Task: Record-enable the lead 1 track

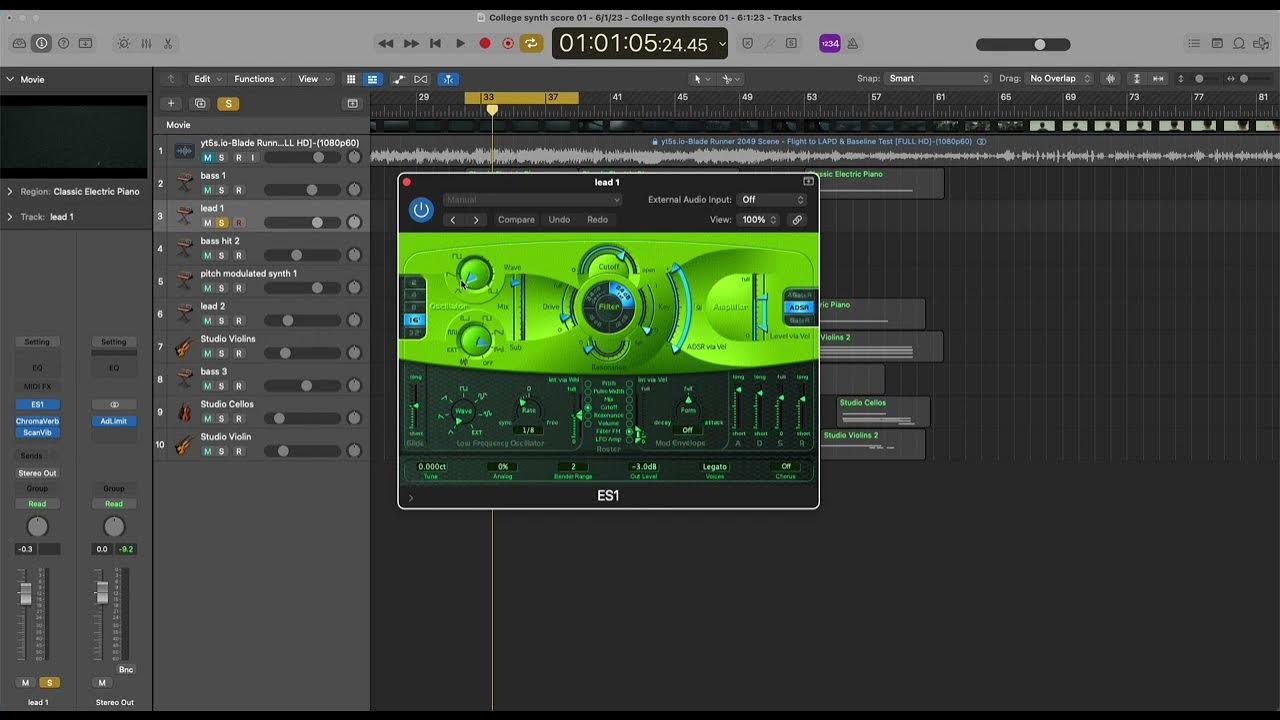Action: click(238, 223)
